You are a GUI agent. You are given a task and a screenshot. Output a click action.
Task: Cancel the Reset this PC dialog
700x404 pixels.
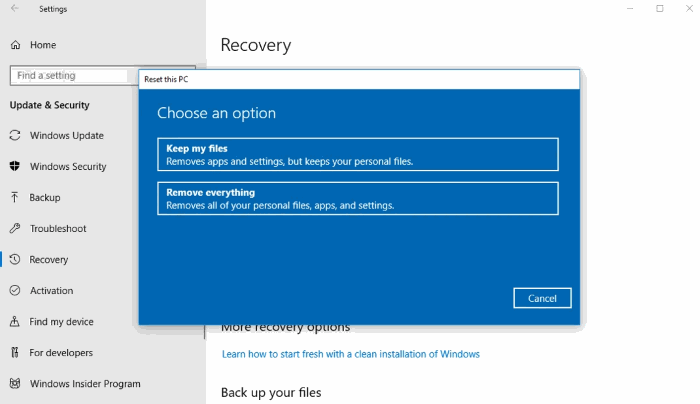click(542, 298)
